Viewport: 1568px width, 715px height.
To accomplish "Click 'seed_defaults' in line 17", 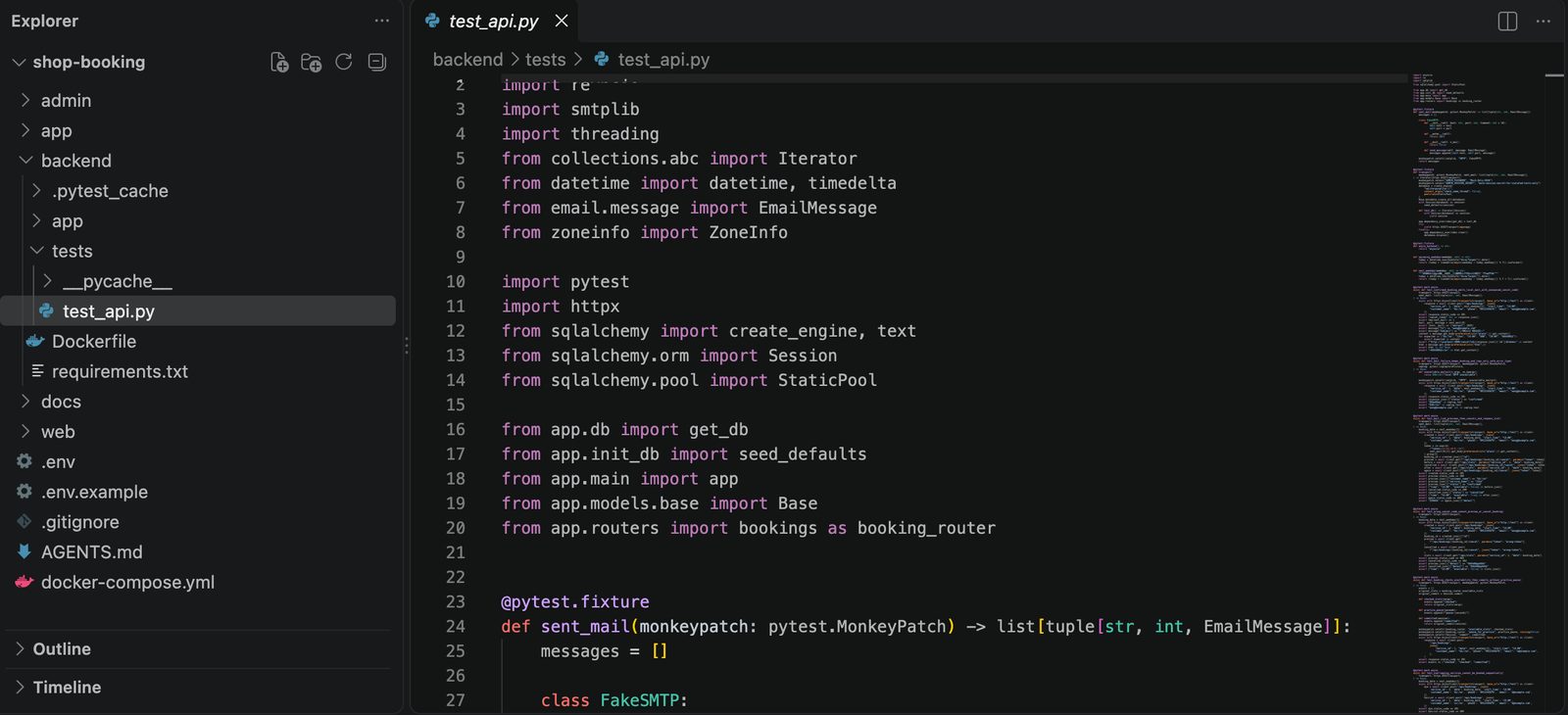I will click(x=803, y=453).
